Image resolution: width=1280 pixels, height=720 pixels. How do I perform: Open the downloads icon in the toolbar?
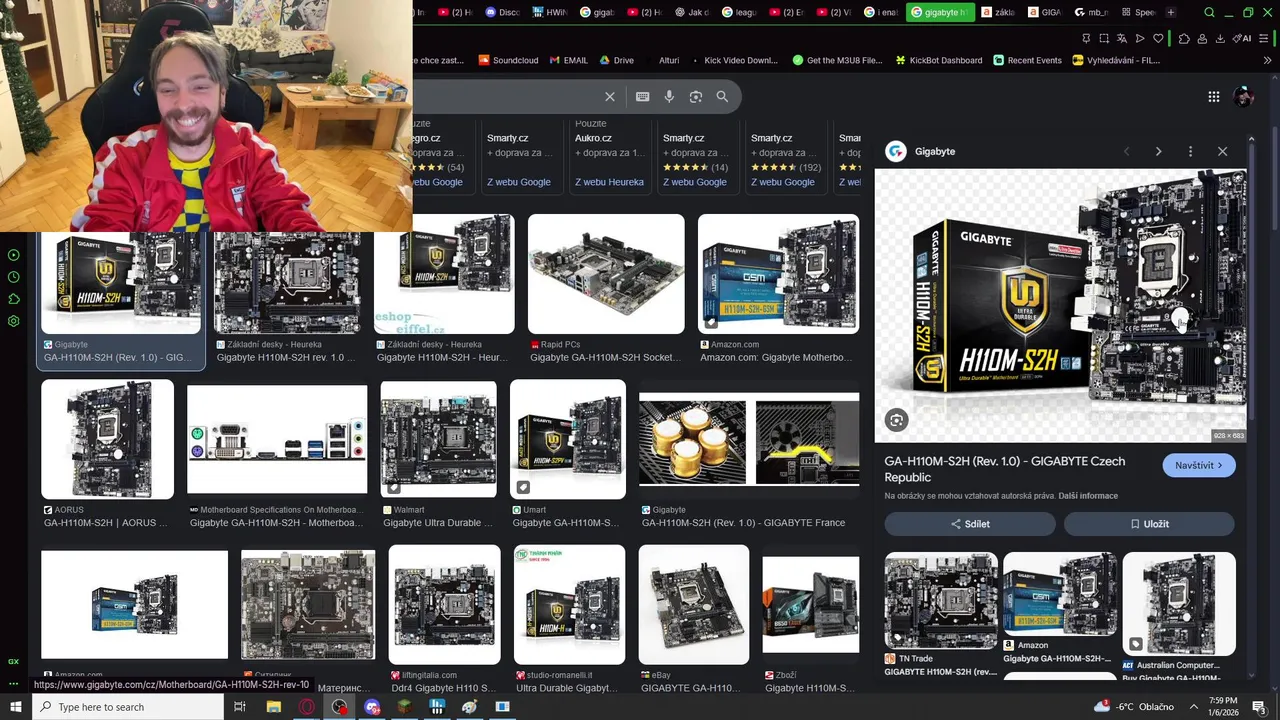[x=1220, y=38]
